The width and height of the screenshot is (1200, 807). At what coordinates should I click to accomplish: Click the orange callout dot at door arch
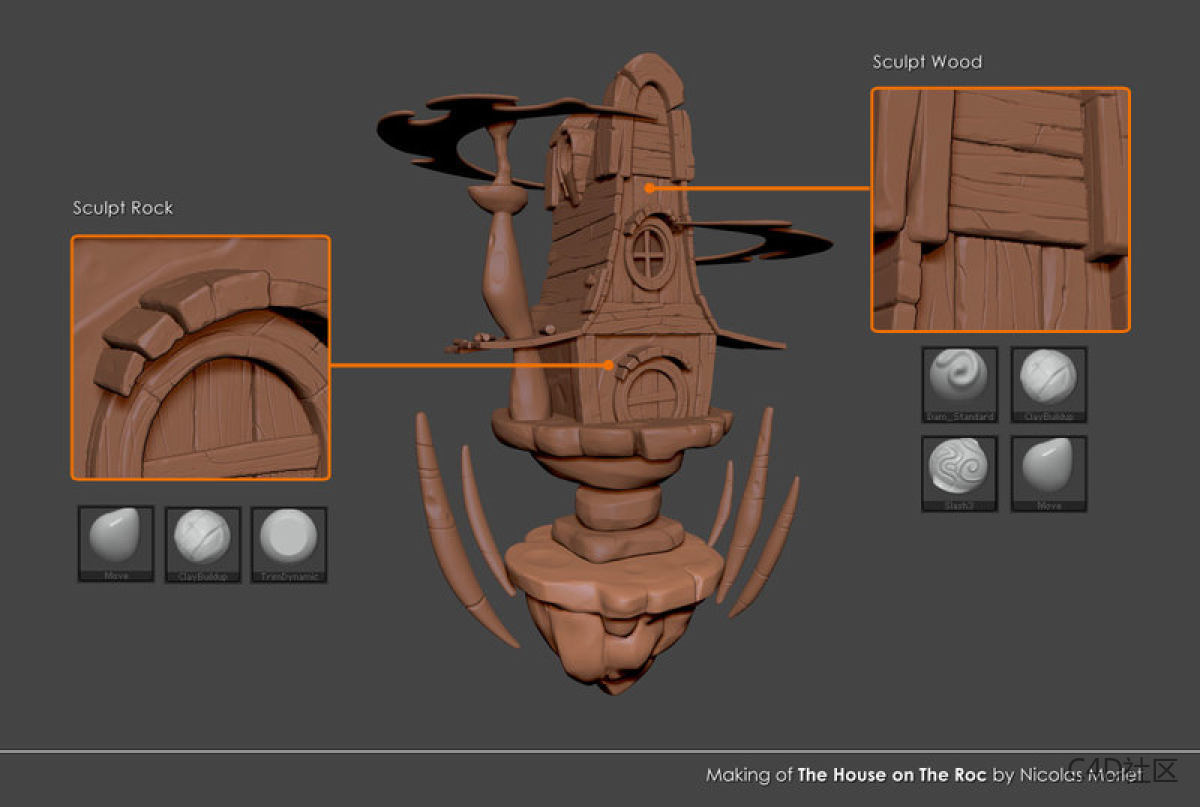click(608, 365)
